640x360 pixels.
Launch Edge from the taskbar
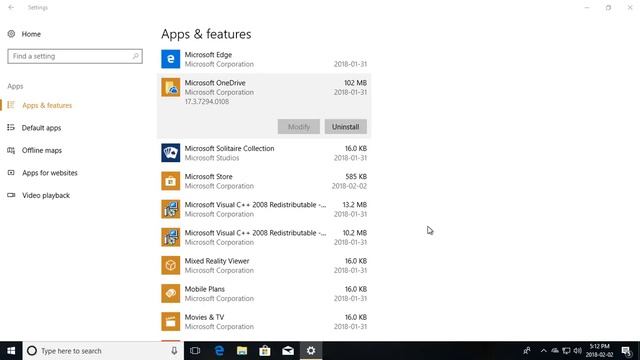(x=219, y=351)
